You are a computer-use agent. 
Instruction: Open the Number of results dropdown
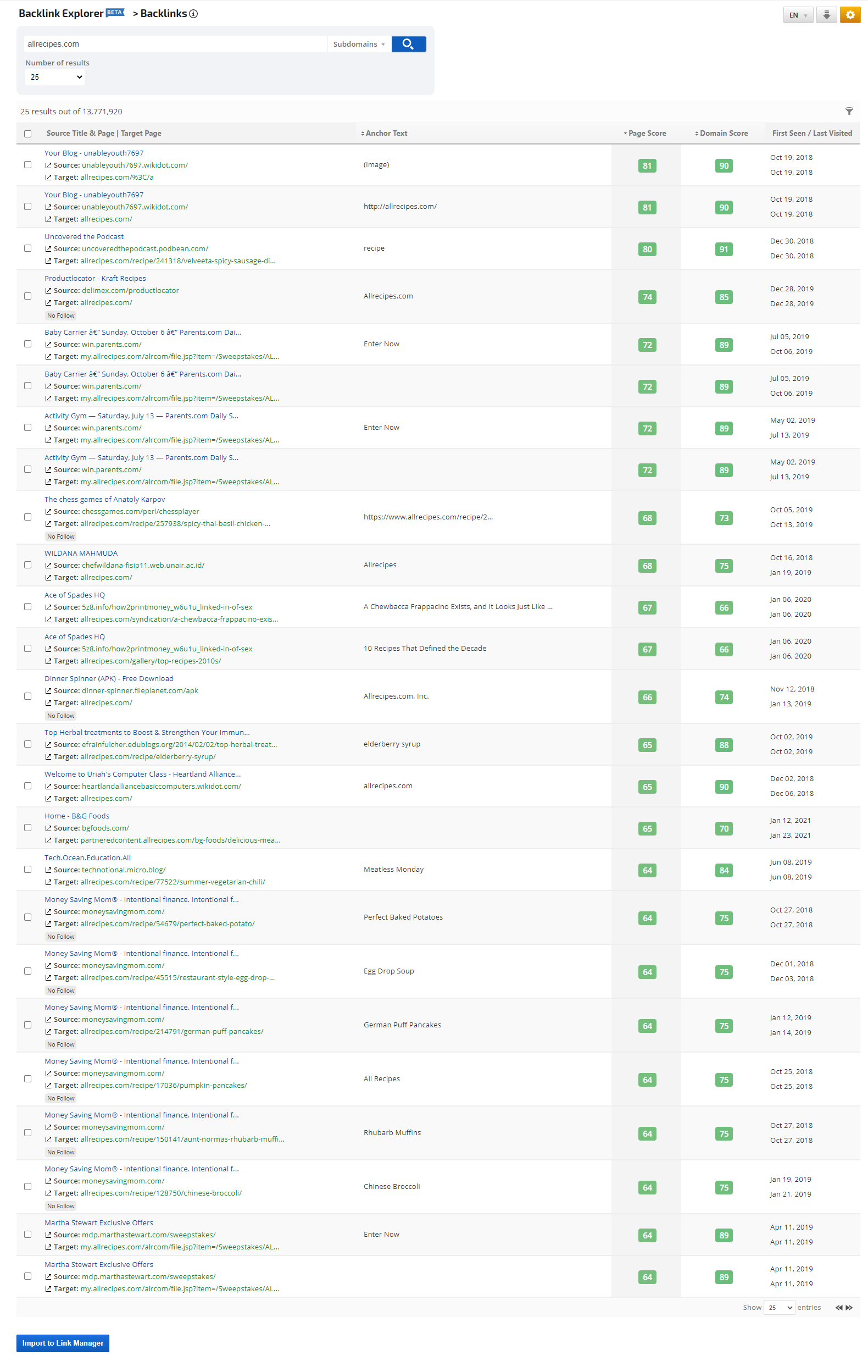click(55, 77)
